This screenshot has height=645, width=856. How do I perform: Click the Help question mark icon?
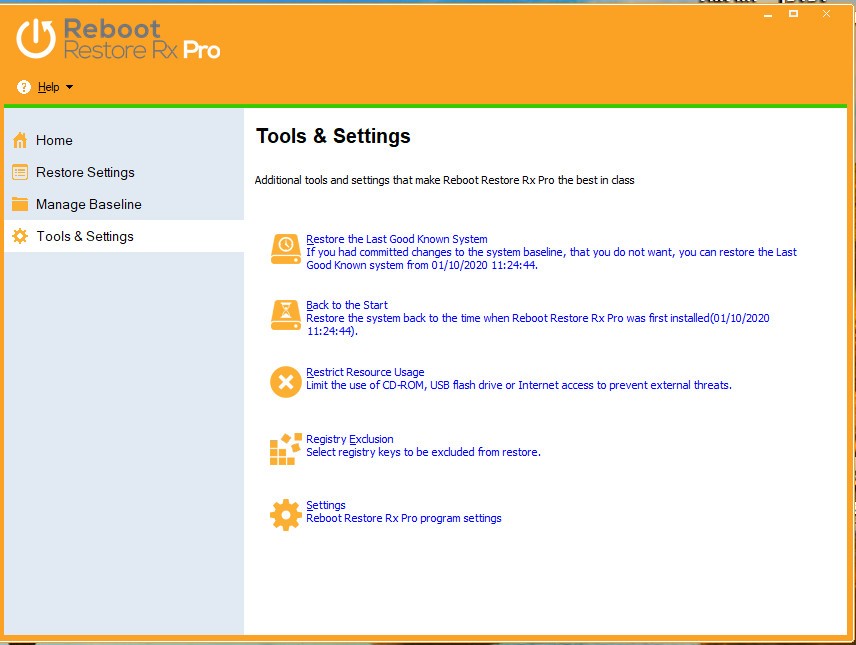24,87
